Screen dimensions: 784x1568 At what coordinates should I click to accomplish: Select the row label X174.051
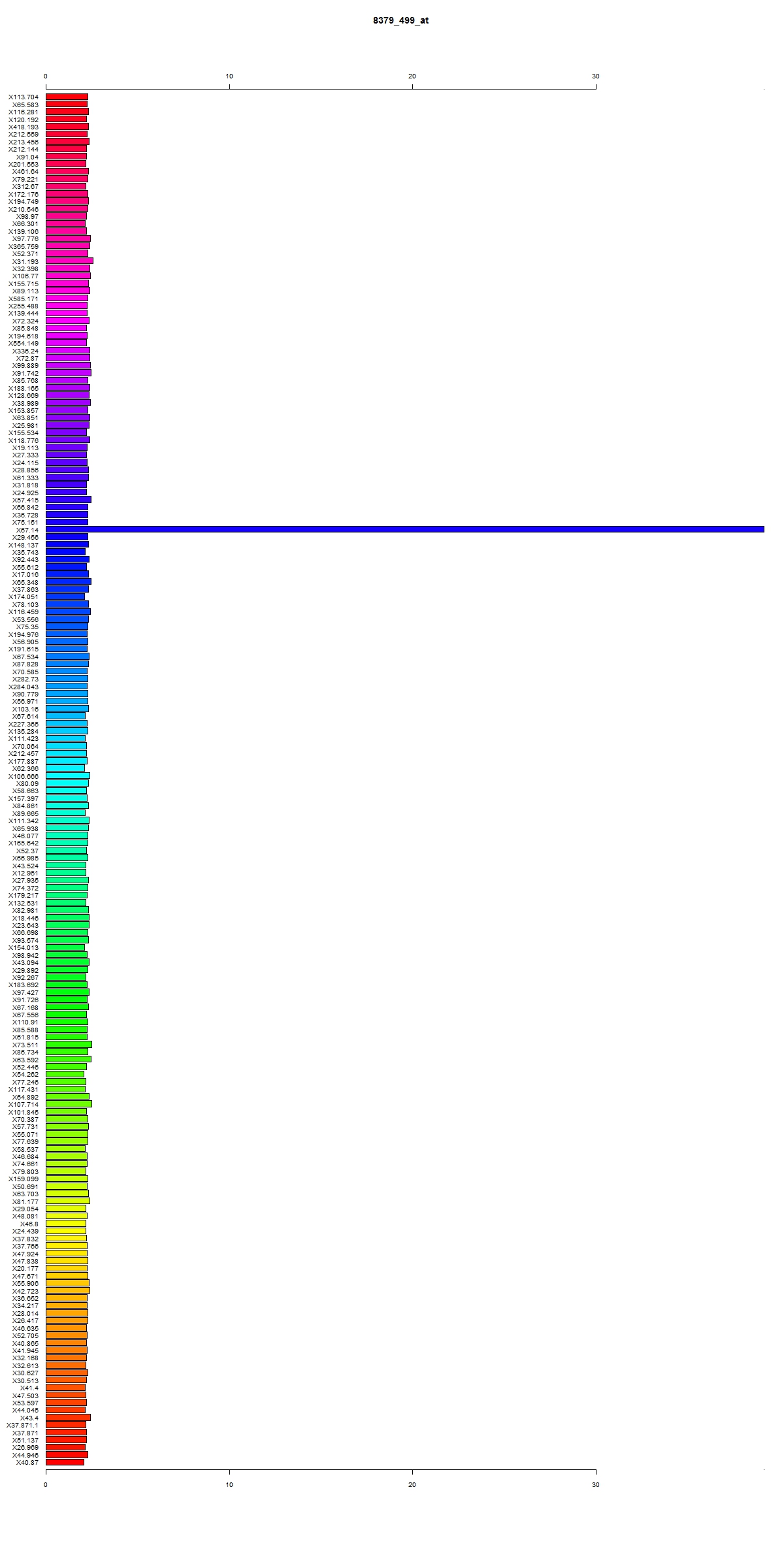click(24, 596)
